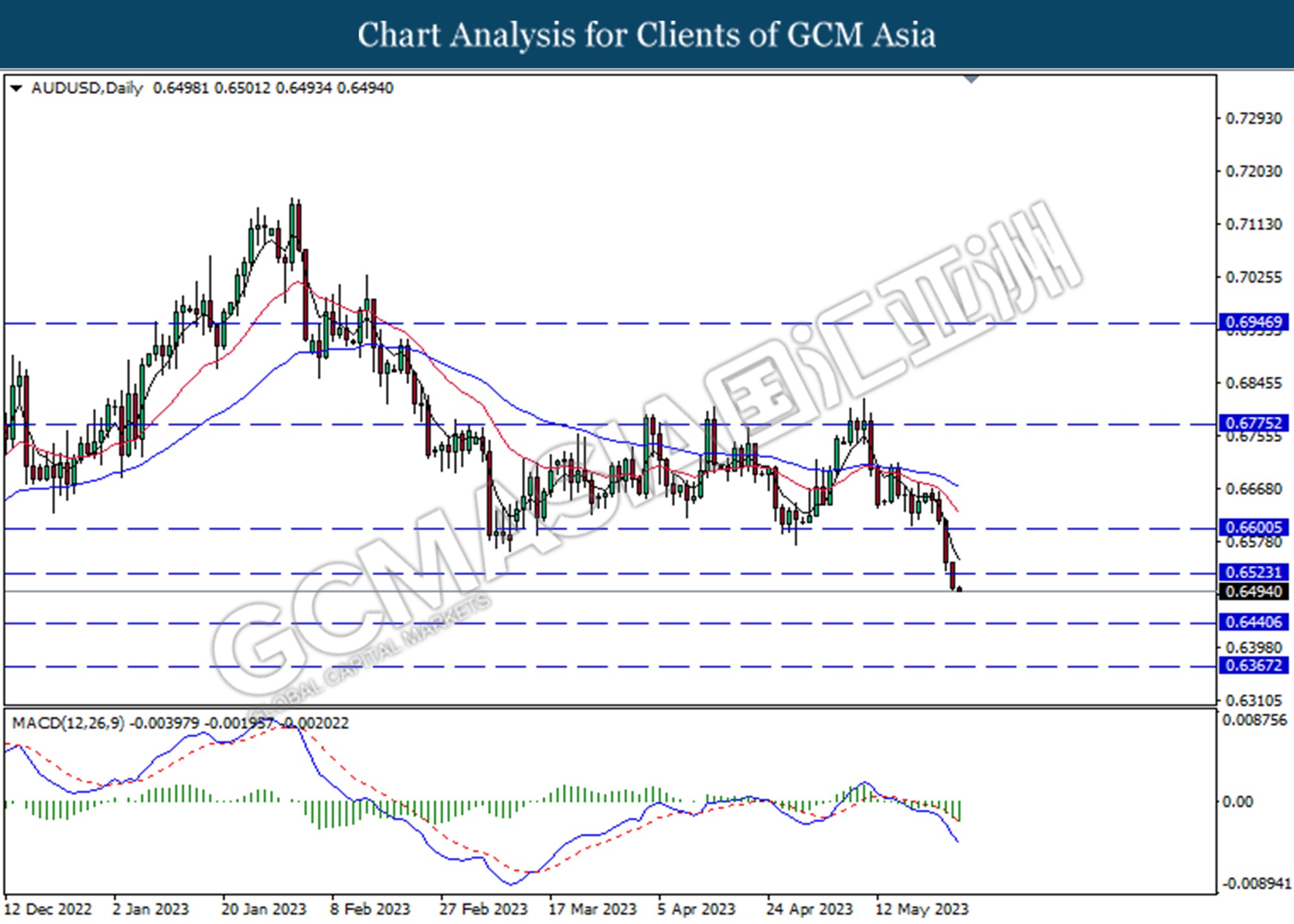Open the chart dropdown triangle beside AUDUSD
This screenshot has width=1294, height=924.
16,88
